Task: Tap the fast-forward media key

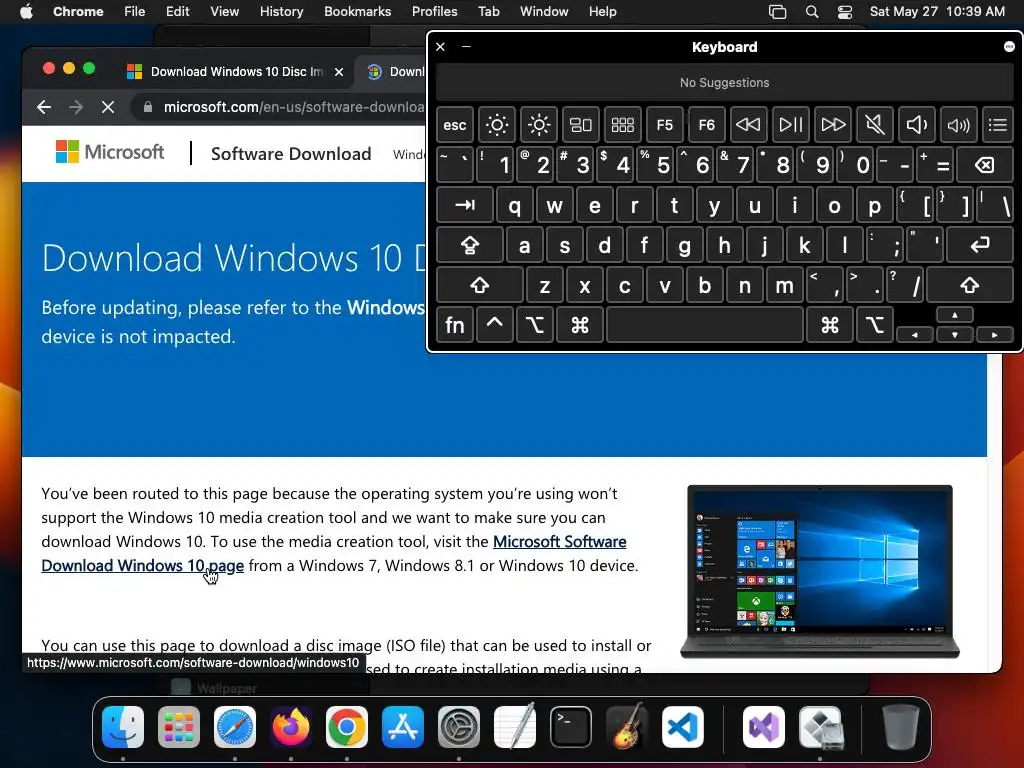Action: point(833,125)
